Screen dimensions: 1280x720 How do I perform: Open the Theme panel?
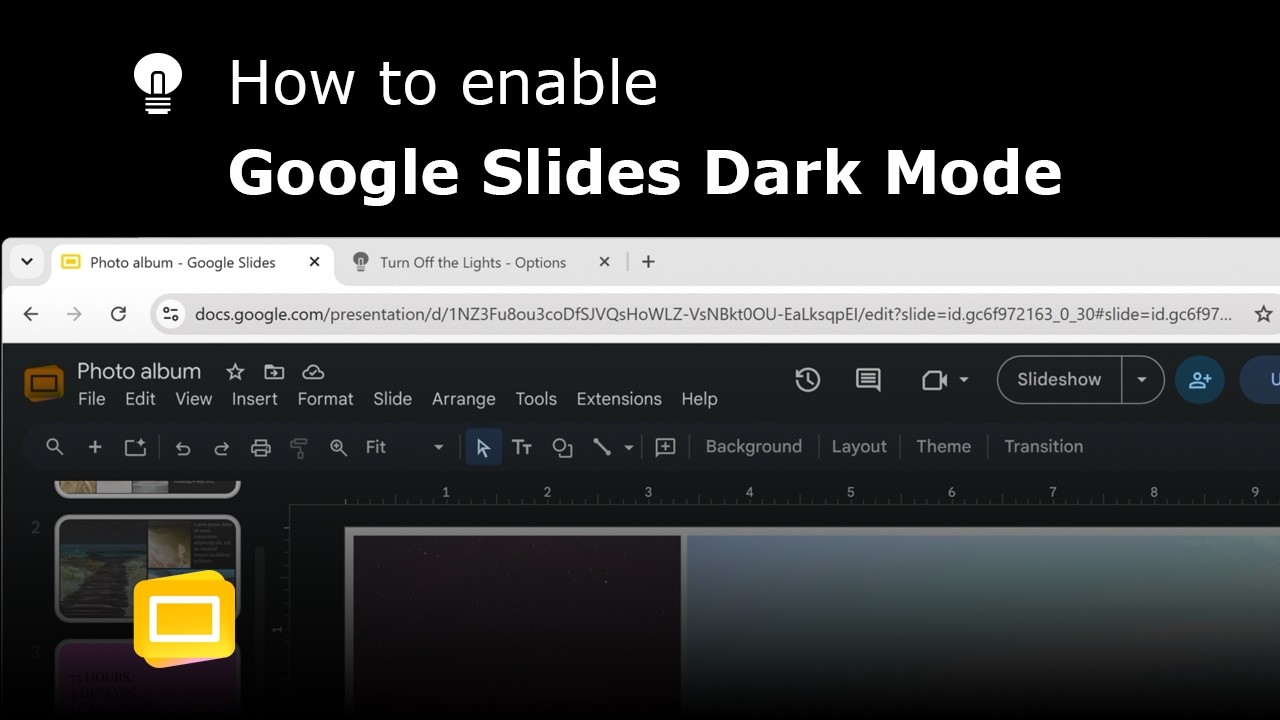943,447
